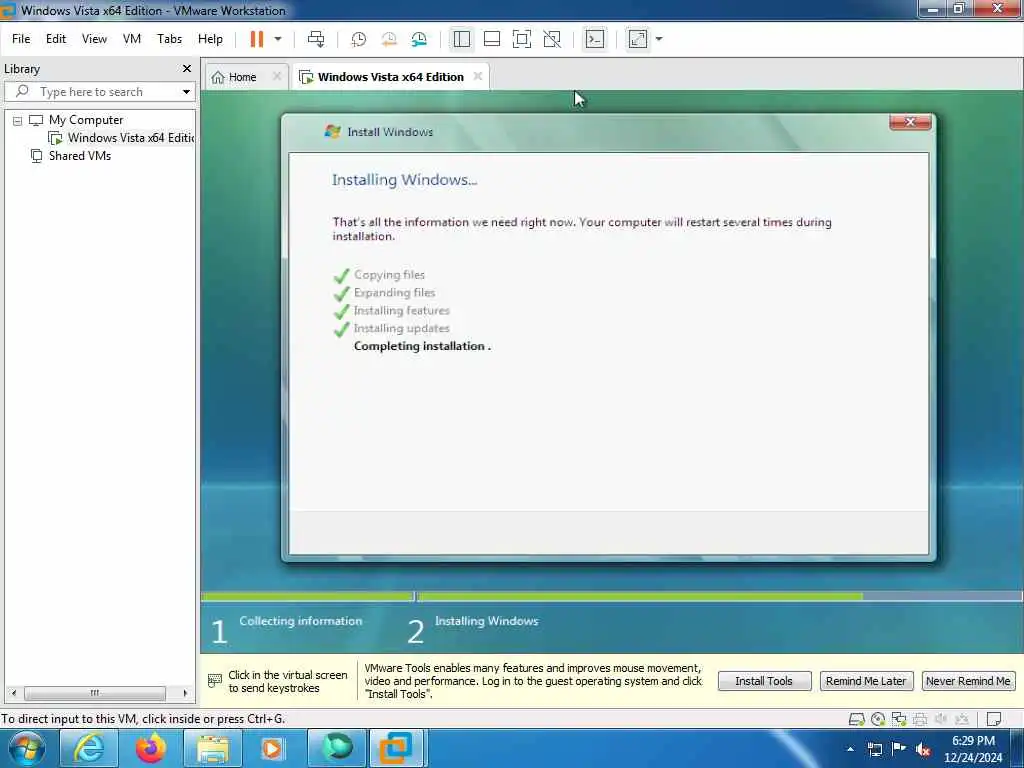Open the View menu
This screenshot has height=768, width=1024.
(x=94, y=39)
